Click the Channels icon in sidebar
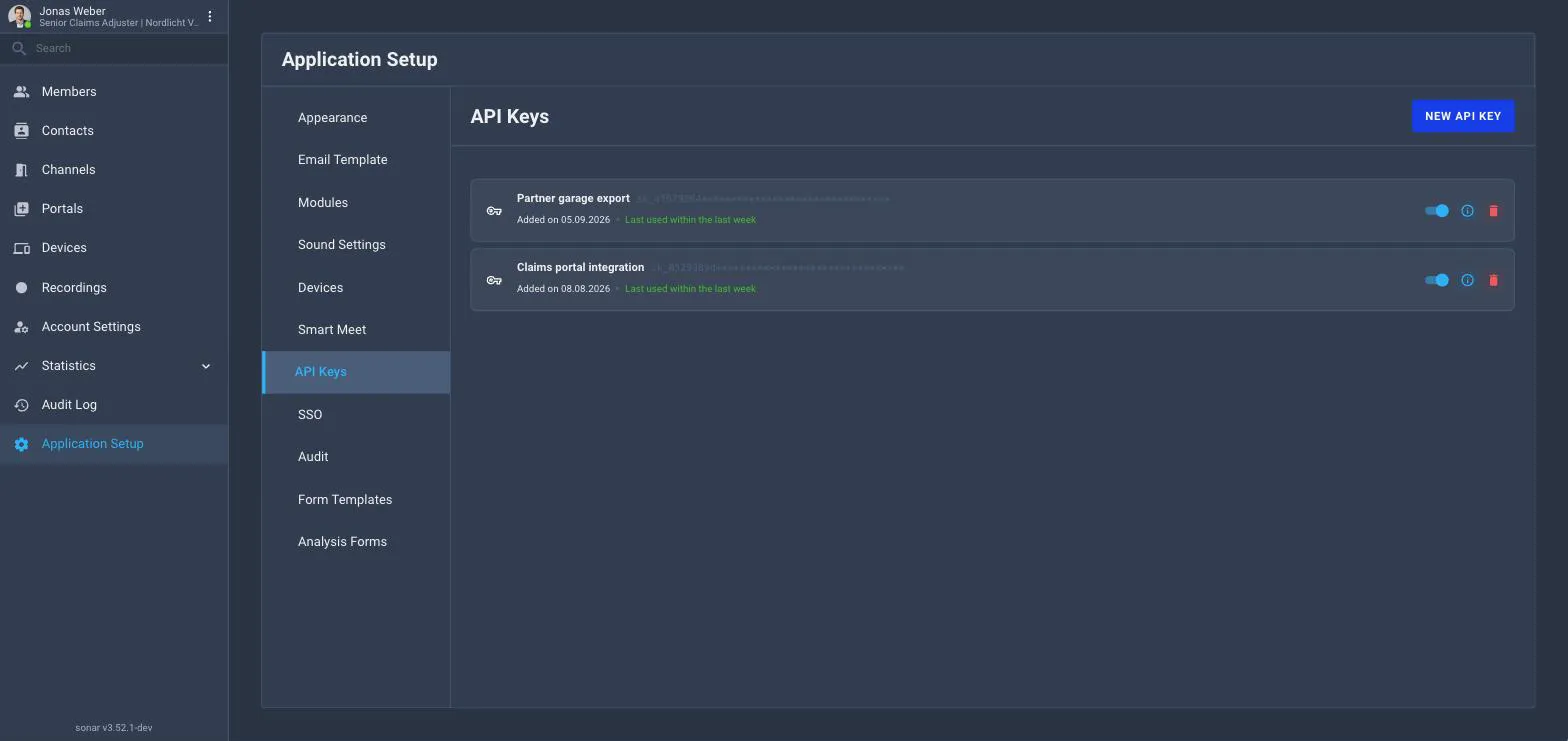The height and width of the screenshot is (741, 1568). 21,170
